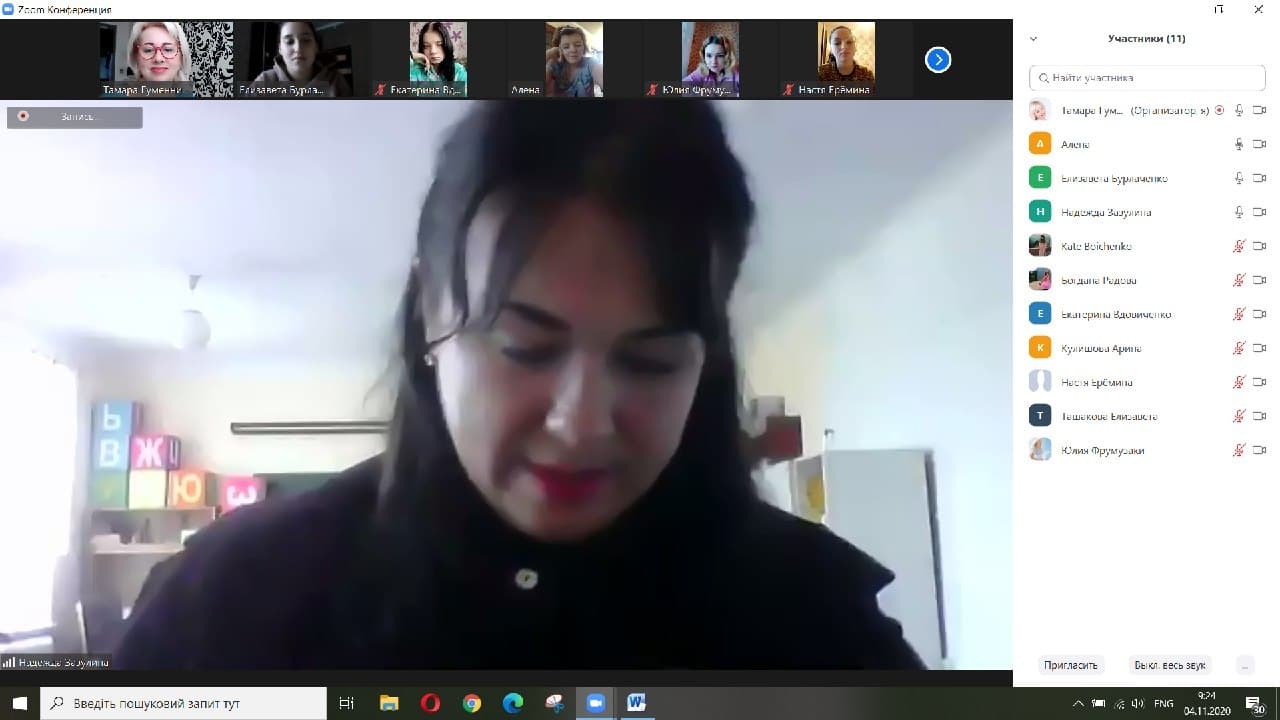Toggle microphone for Тамара (Организатор)
1280x720 pixels.
[1239, 111]
